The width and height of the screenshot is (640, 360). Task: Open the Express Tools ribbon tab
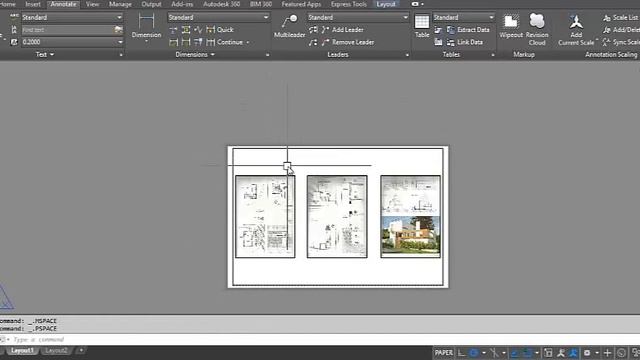tap(349, 4)
